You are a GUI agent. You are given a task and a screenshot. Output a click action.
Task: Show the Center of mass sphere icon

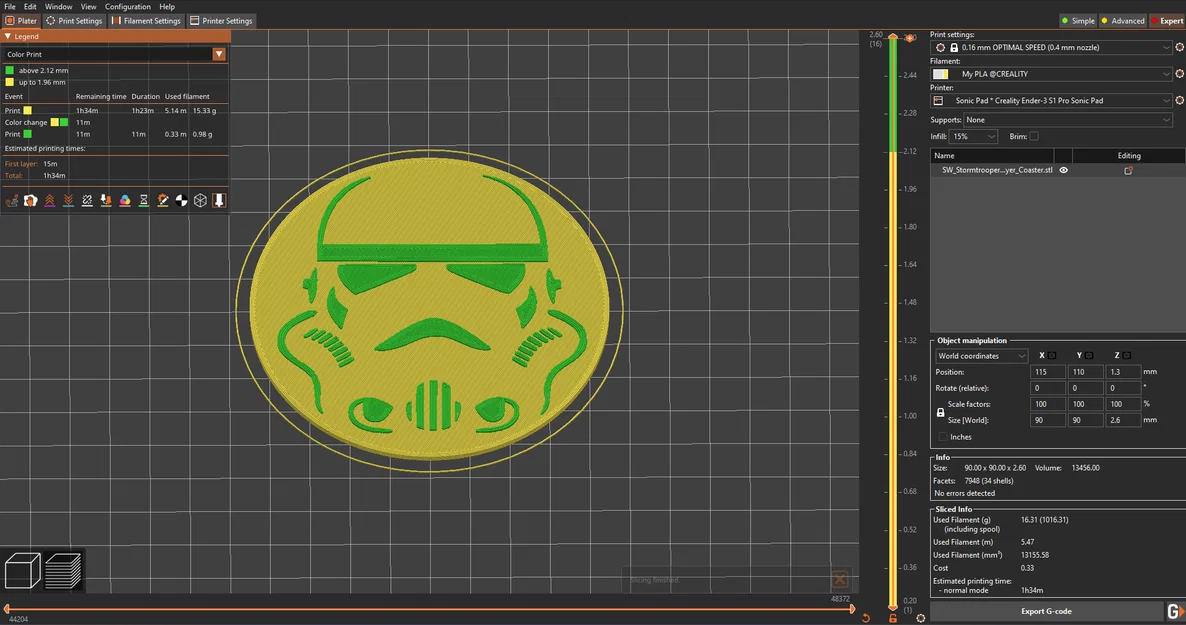[181, 200]
